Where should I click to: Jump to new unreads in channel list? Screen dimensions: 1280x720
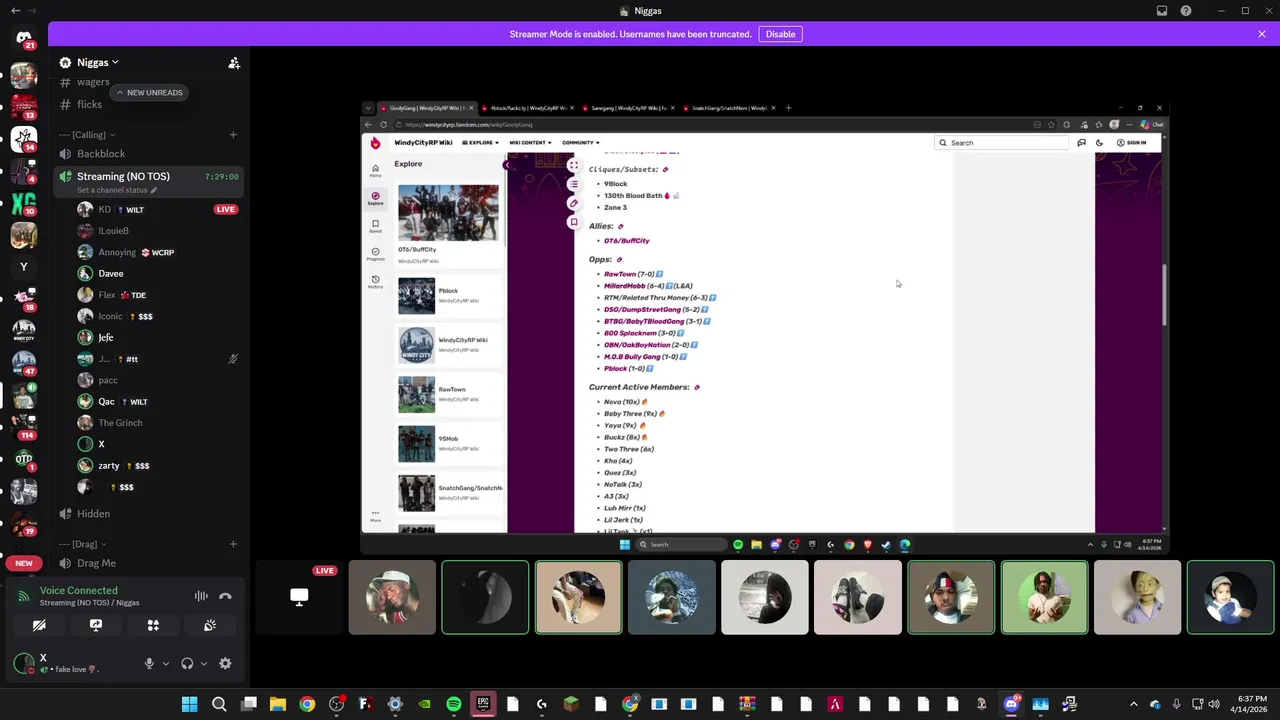pos(150,92)
